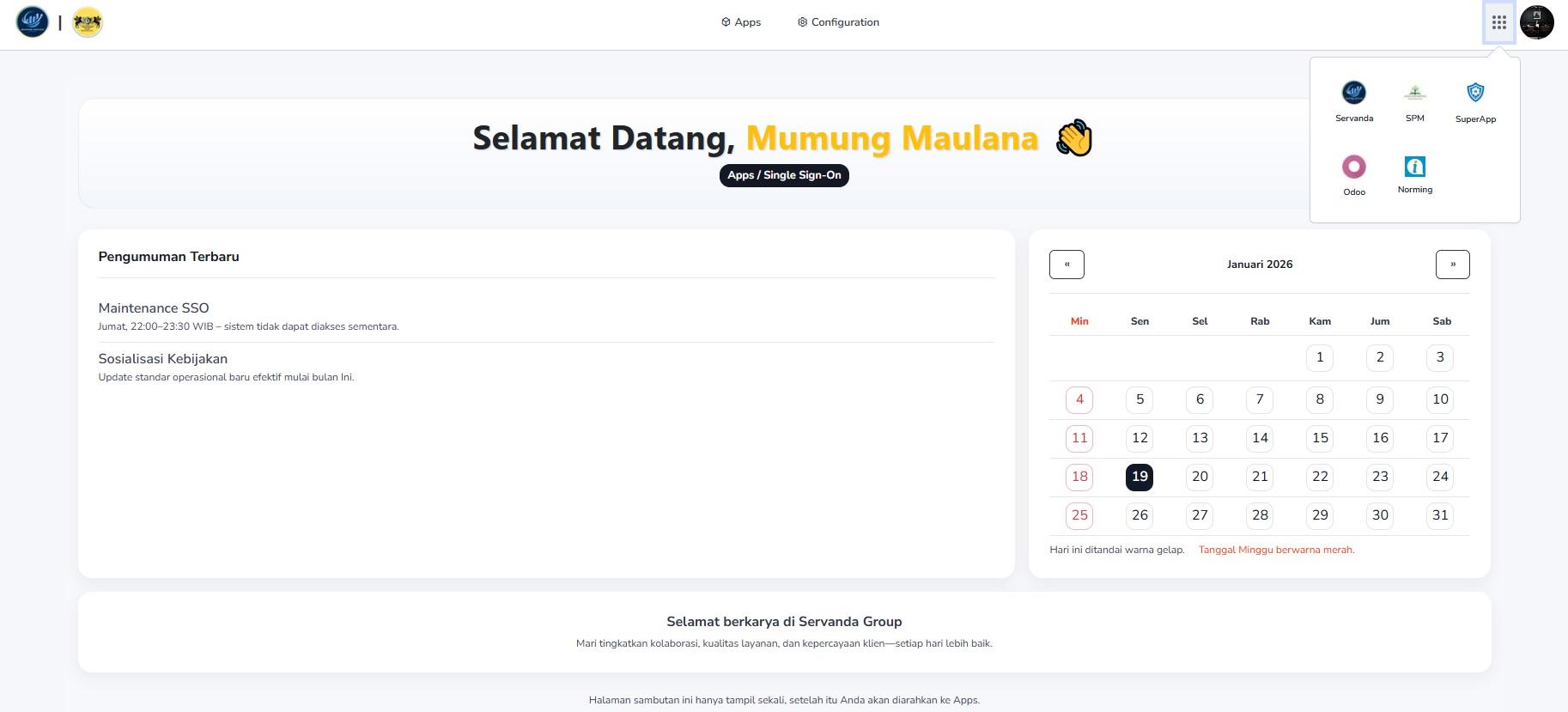Pick date 31 on the calendar
This screenshot has height=712, width=1568.
(x=1440, y=515)
